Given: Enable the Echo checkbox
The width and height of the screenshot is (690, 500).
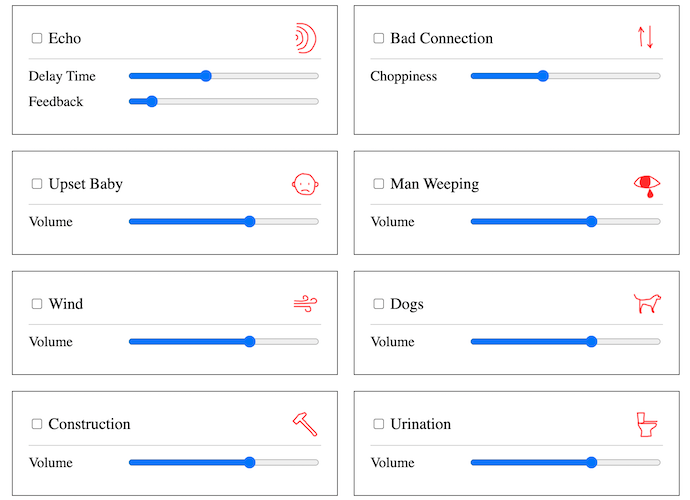Looking at the screenshot, I should 37,38.
